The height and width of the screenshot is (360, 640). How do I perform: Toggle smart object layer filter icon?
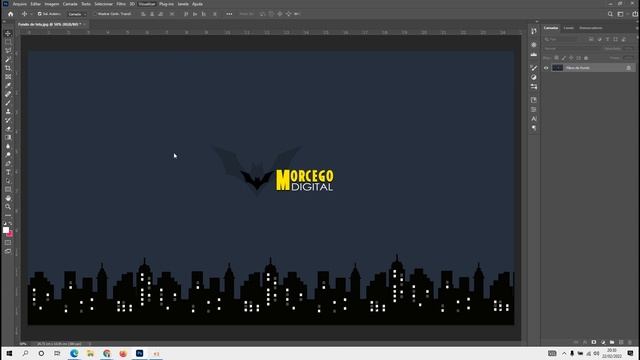tap(624, 39)
